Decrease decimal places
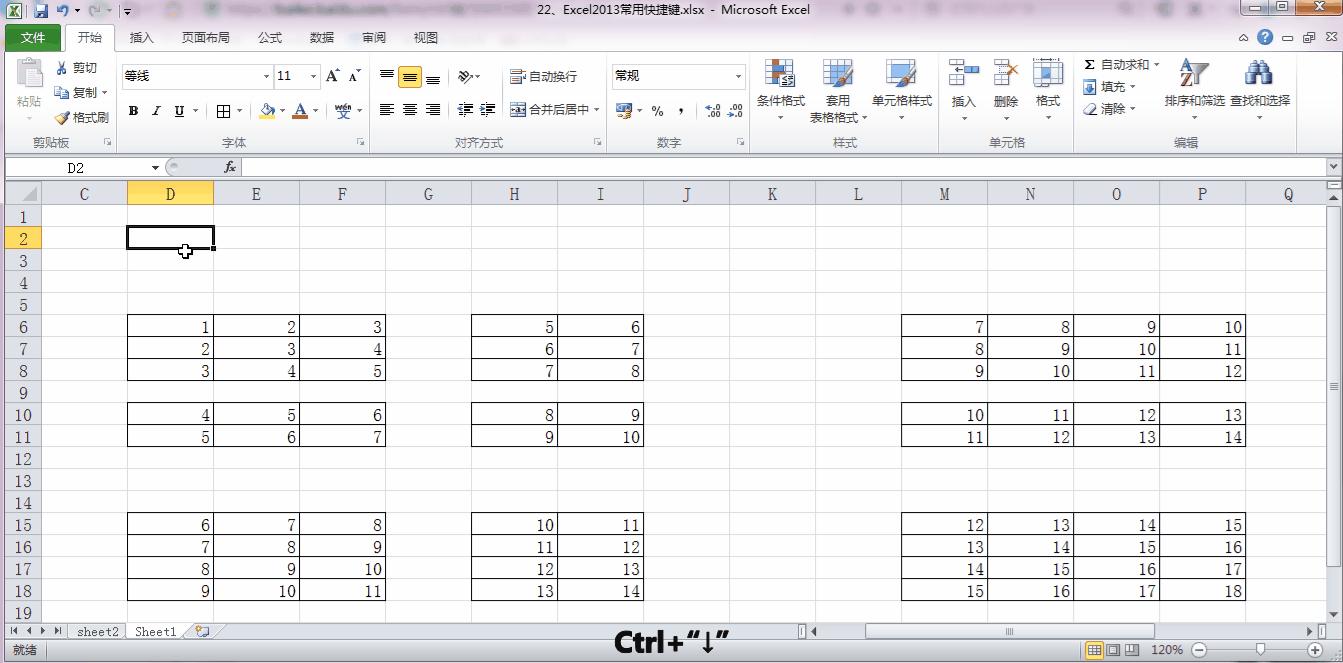 click(736, 111)
